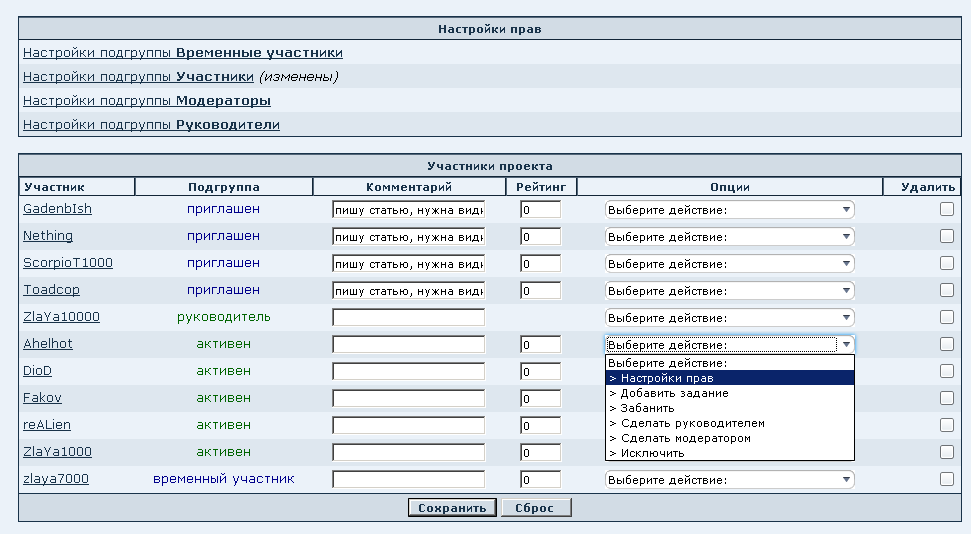Focus comment field for Nething
Viewport: 971px width, 534px height.
[409, 237]
